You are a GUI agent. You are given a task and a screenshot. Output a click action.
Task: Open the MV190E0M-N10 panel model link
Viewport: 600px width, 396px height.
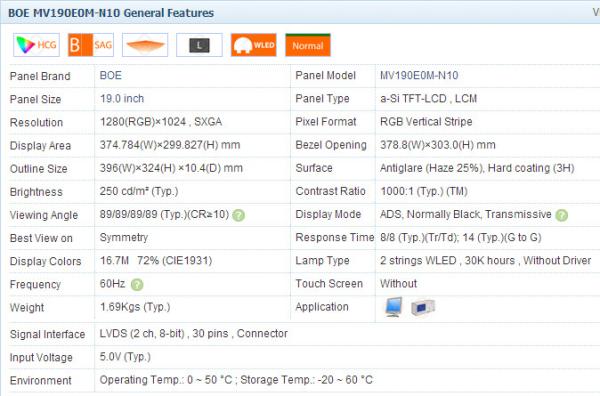[x=419, y=75]
